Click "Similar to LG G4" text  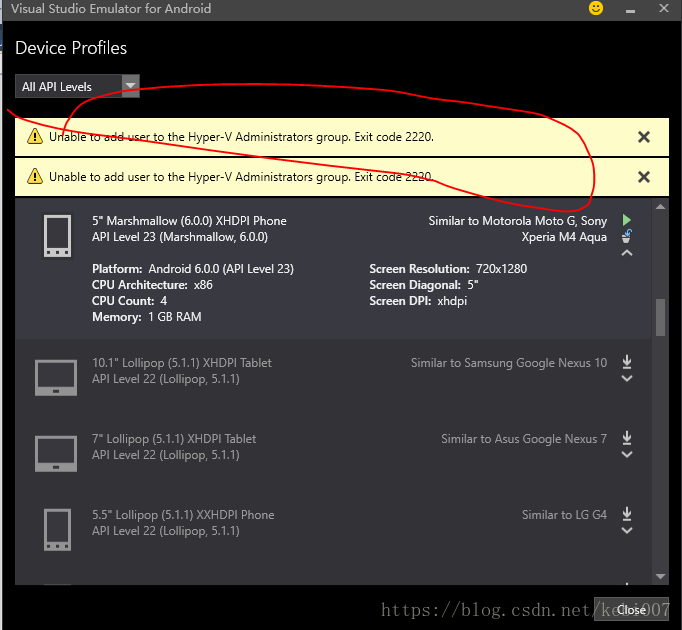(x=565, y=515)
